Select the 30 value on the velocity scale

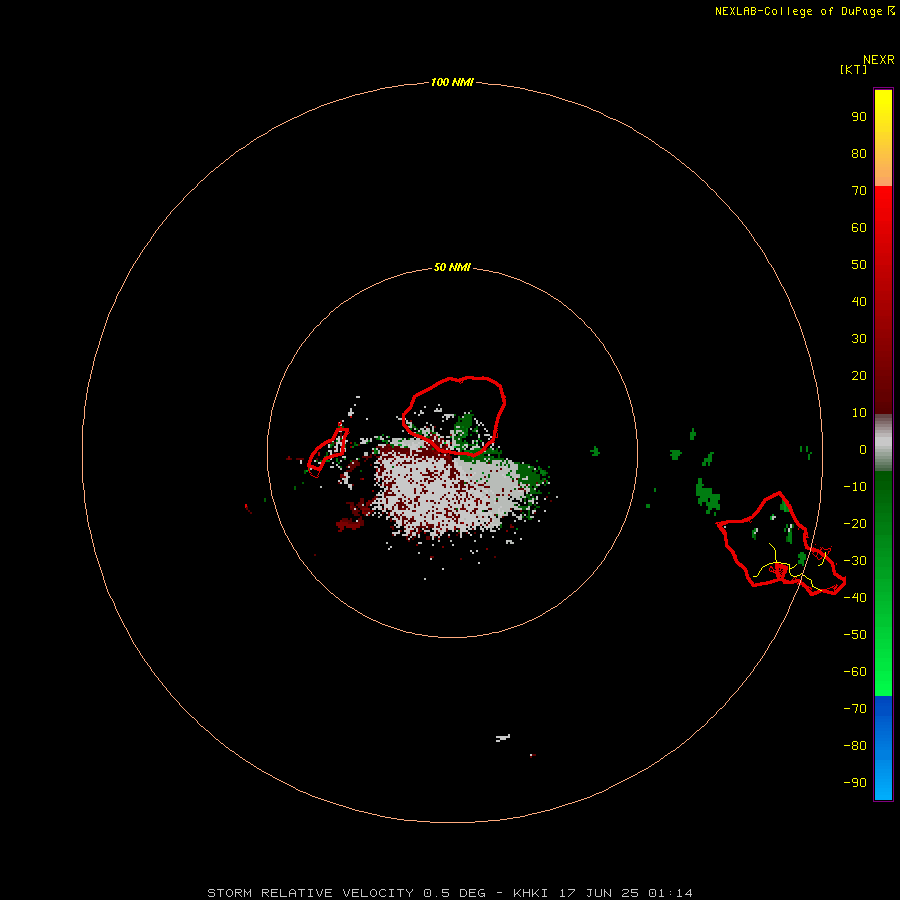859,339
